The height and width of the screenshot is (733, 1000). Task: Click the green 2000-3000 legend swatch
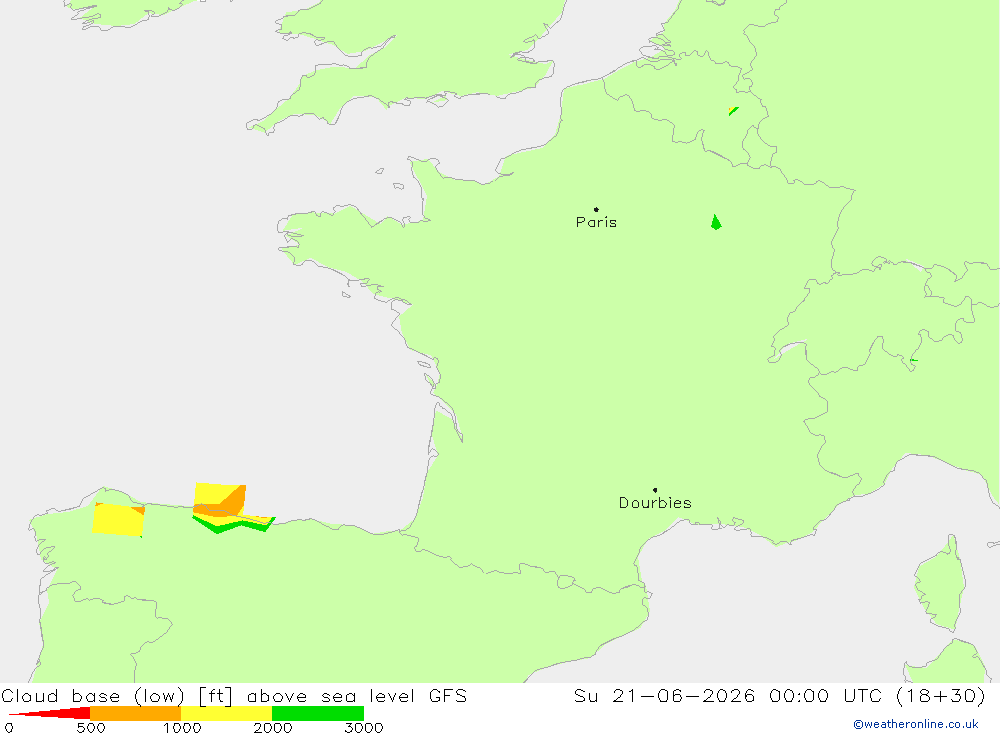coord(318,713)
